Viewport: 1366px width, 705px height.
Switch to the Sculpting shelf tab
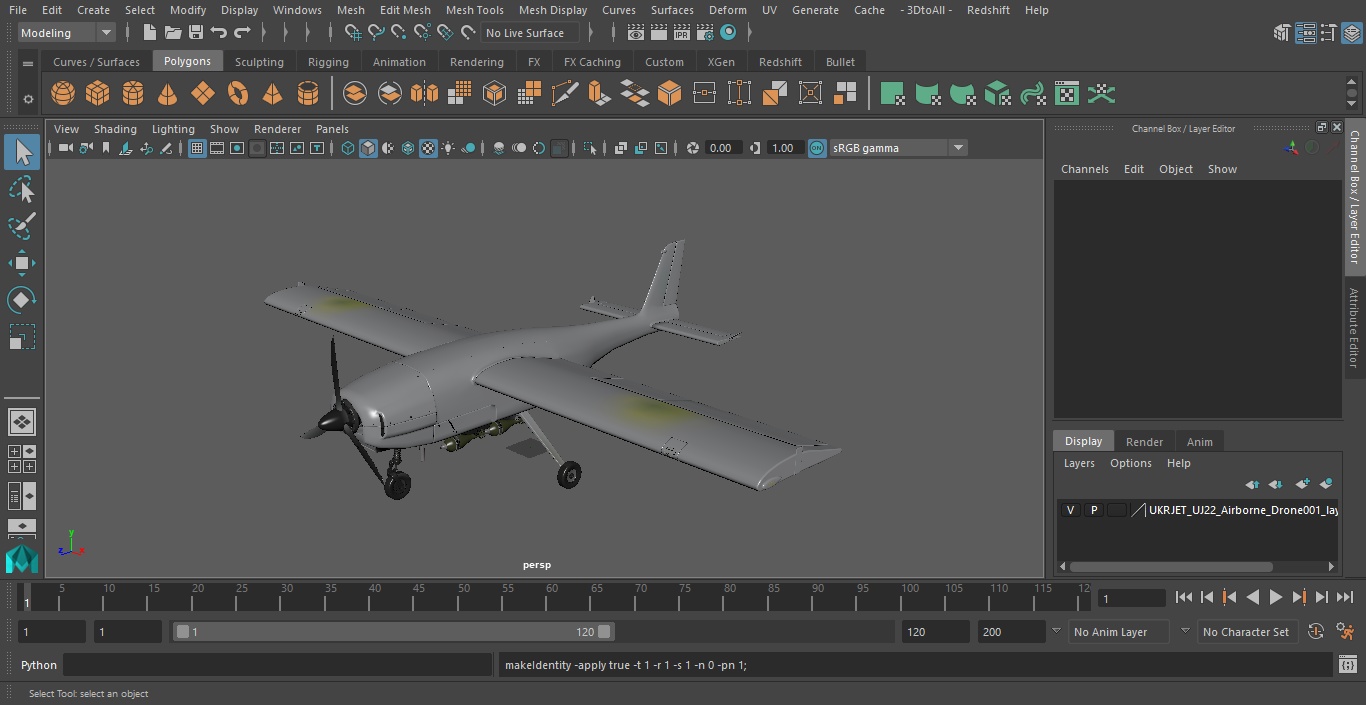(259, 62)
